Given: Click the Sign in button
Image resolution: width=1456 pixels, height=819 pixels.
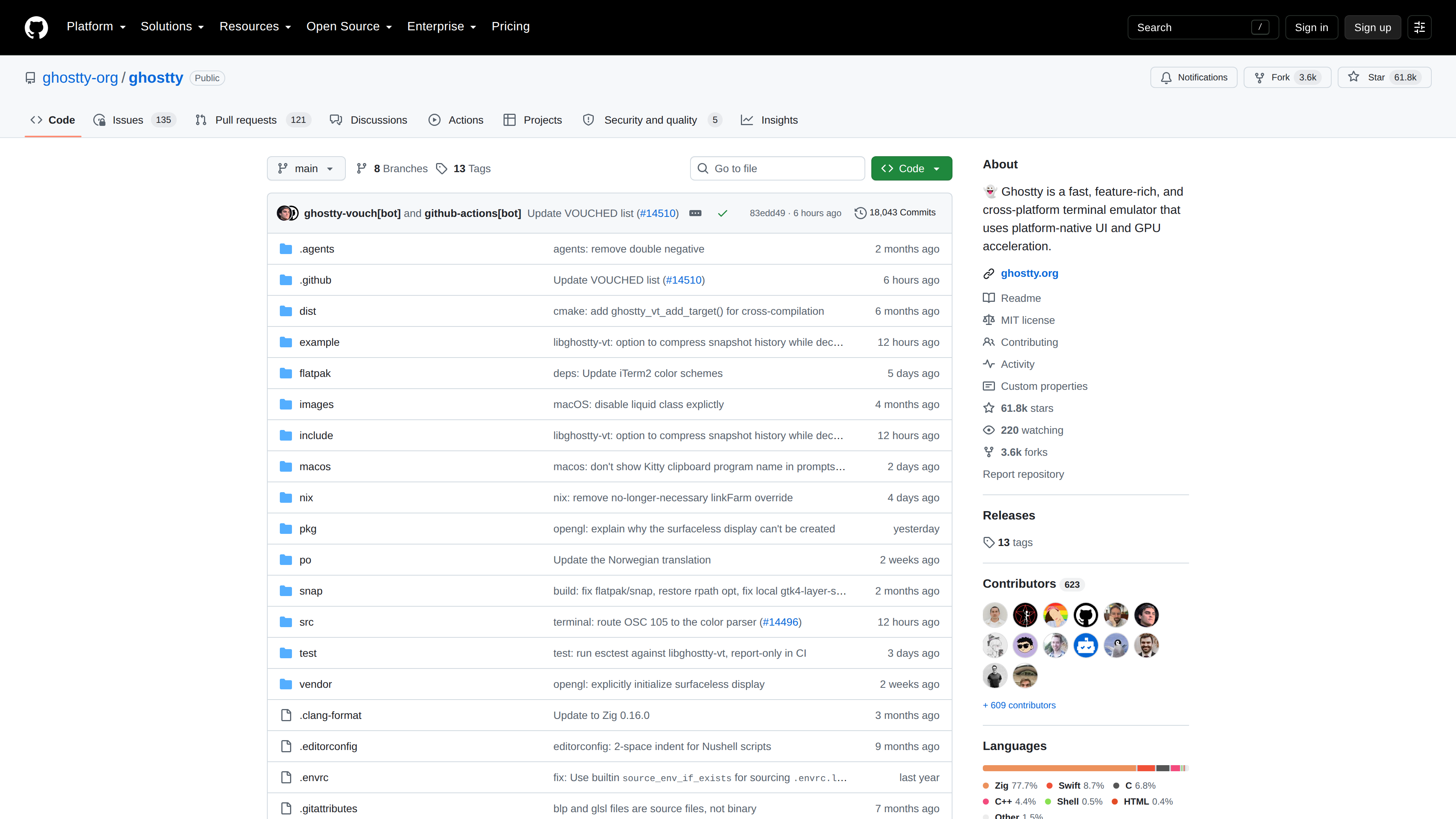Looking at the screenshot, I should (1311, 27).
